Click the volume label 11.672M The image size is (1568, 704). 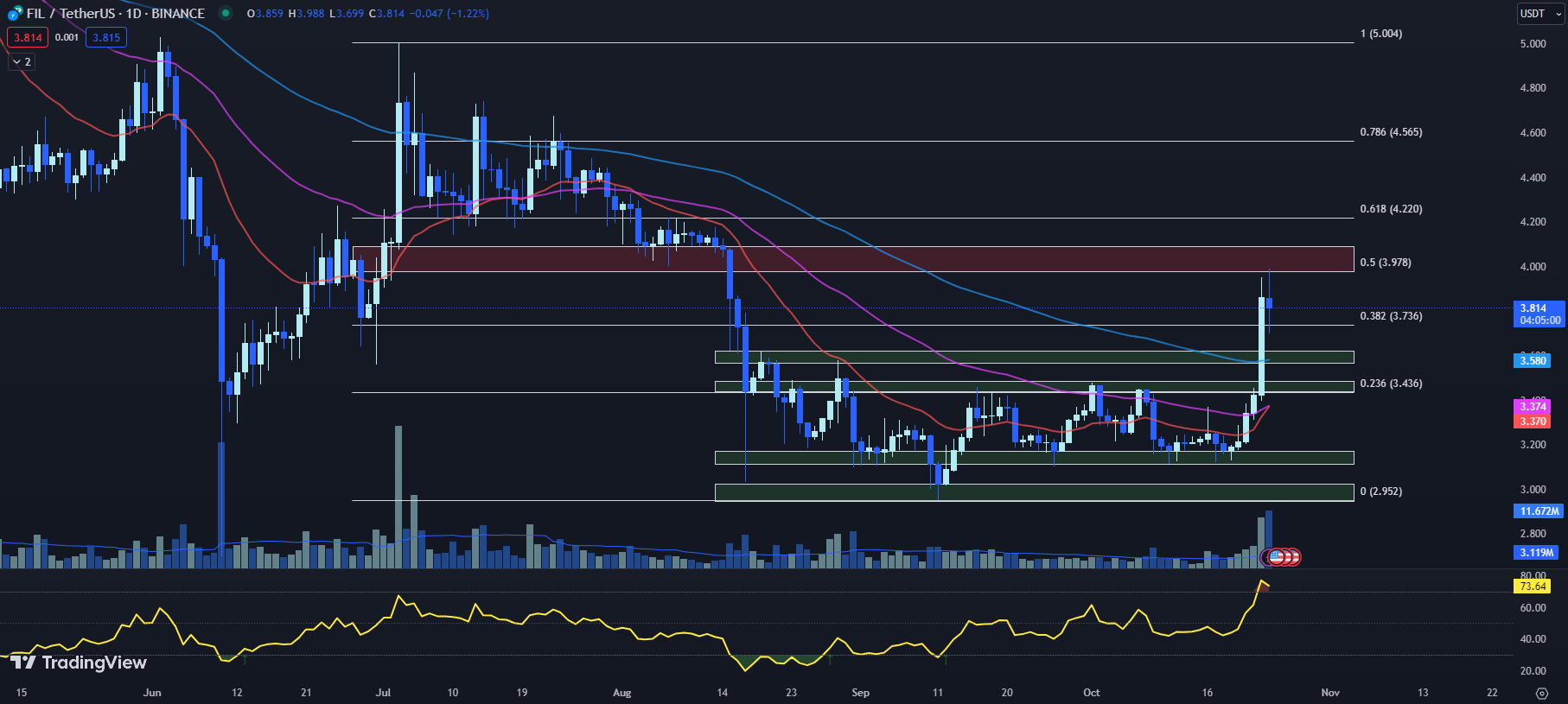1539,511
